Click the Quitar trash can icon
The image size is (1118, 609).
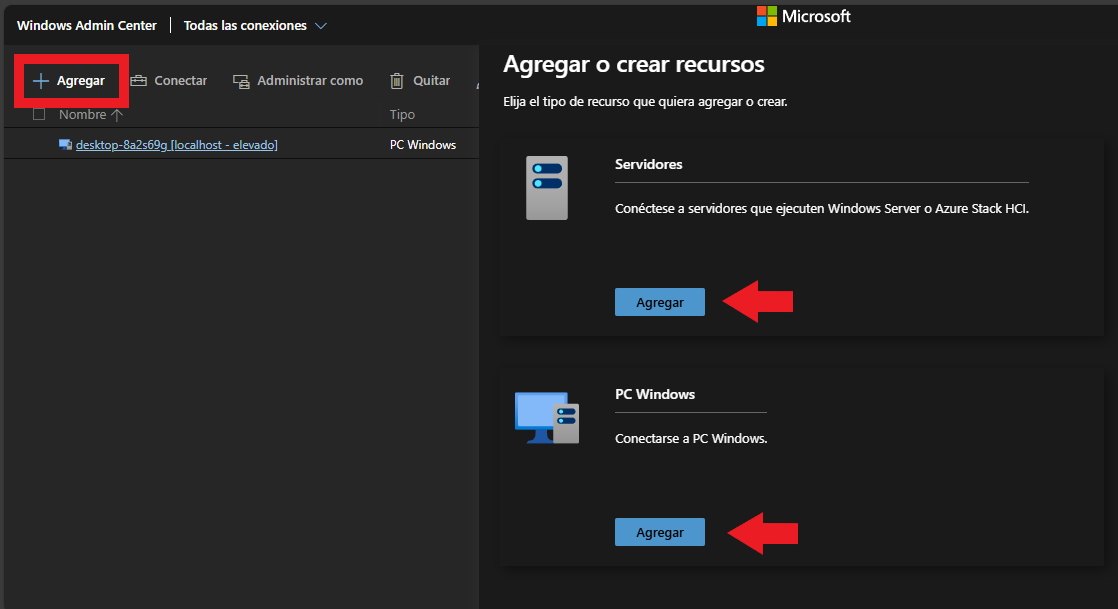[397, 81]
